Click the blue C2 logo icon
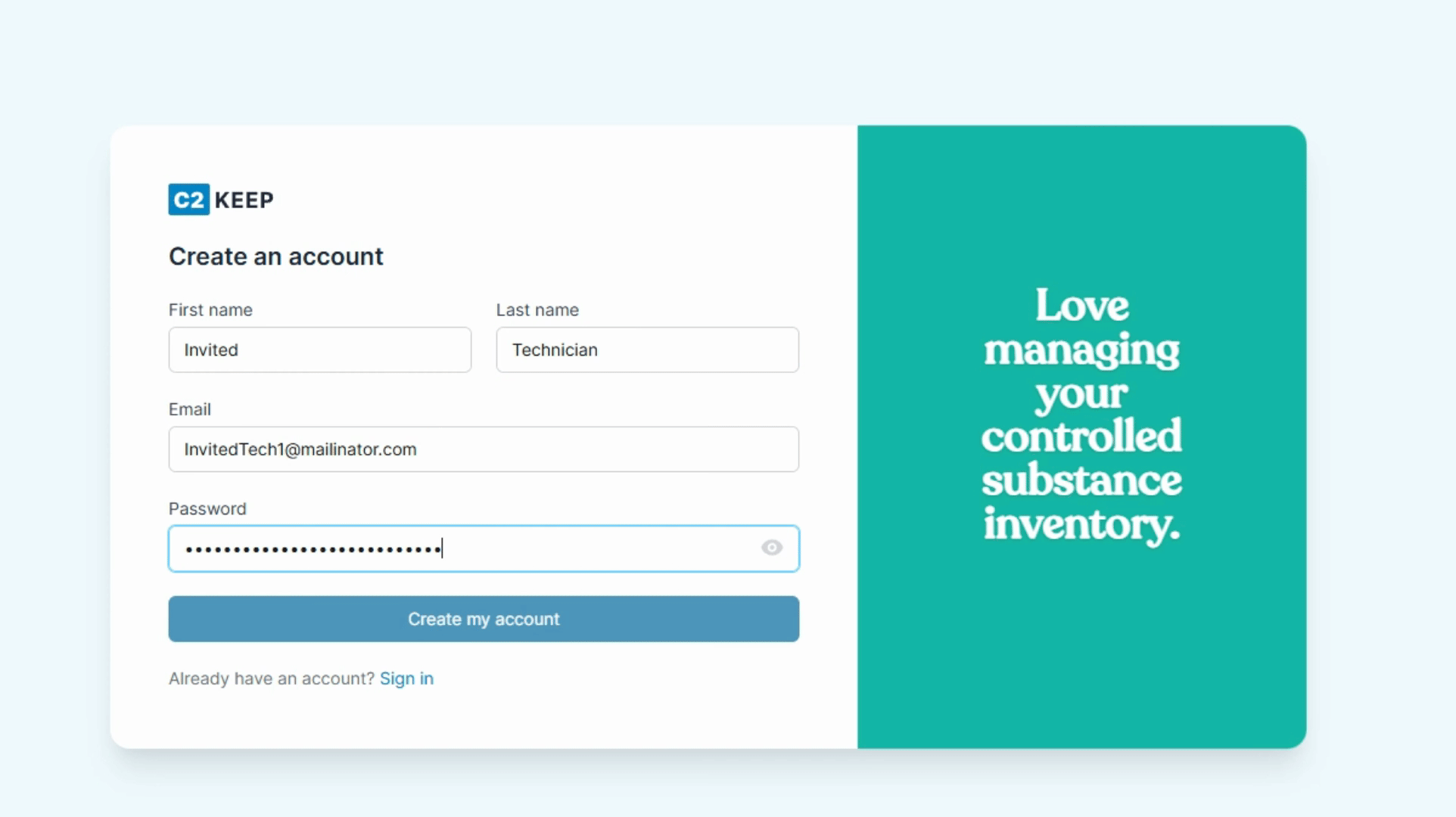The image size is (1456, 817). [188, 200]
